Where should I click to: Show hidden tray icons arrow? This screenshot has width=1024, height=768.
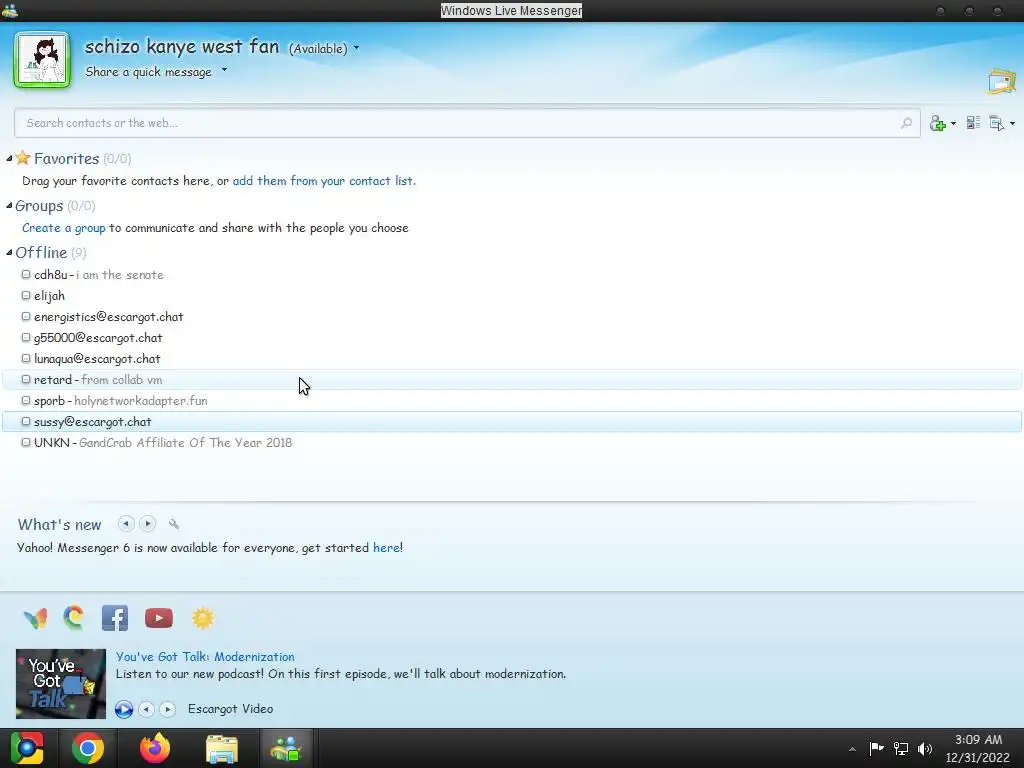tap(852, 749)
